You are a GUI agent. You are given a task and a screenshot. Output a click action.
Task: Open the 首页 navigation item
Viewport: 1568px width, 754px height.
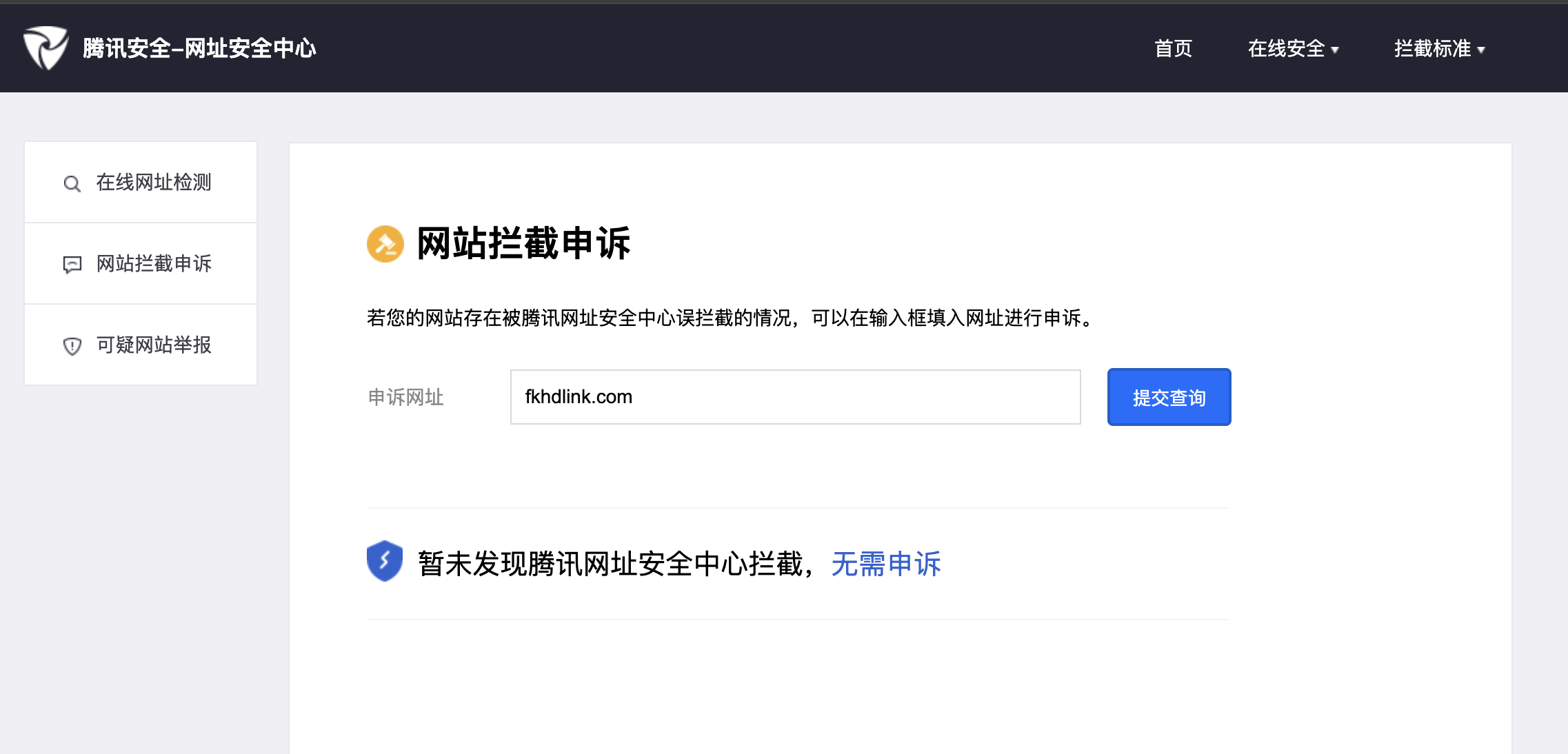pyautogui.click(x=1173, y=48)
